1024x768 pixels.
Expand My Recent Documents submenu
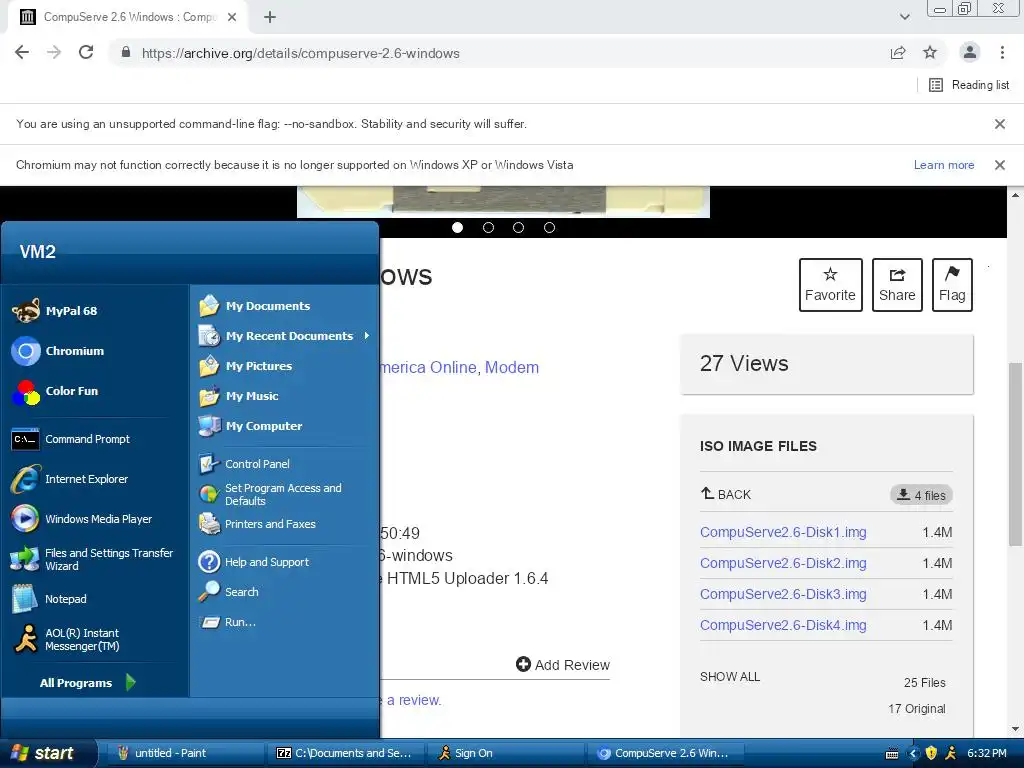pos(285,336)
